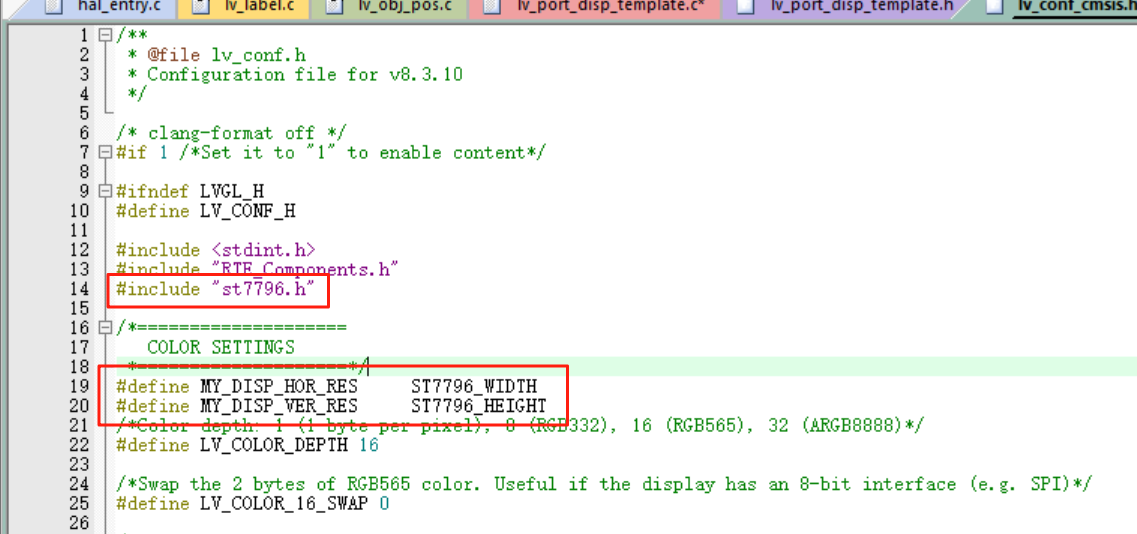Collapse the COLOR SETTINGS comment on line 16
Image resolution: width=1137 pixels, height=534 pixels.
point(106,327)
